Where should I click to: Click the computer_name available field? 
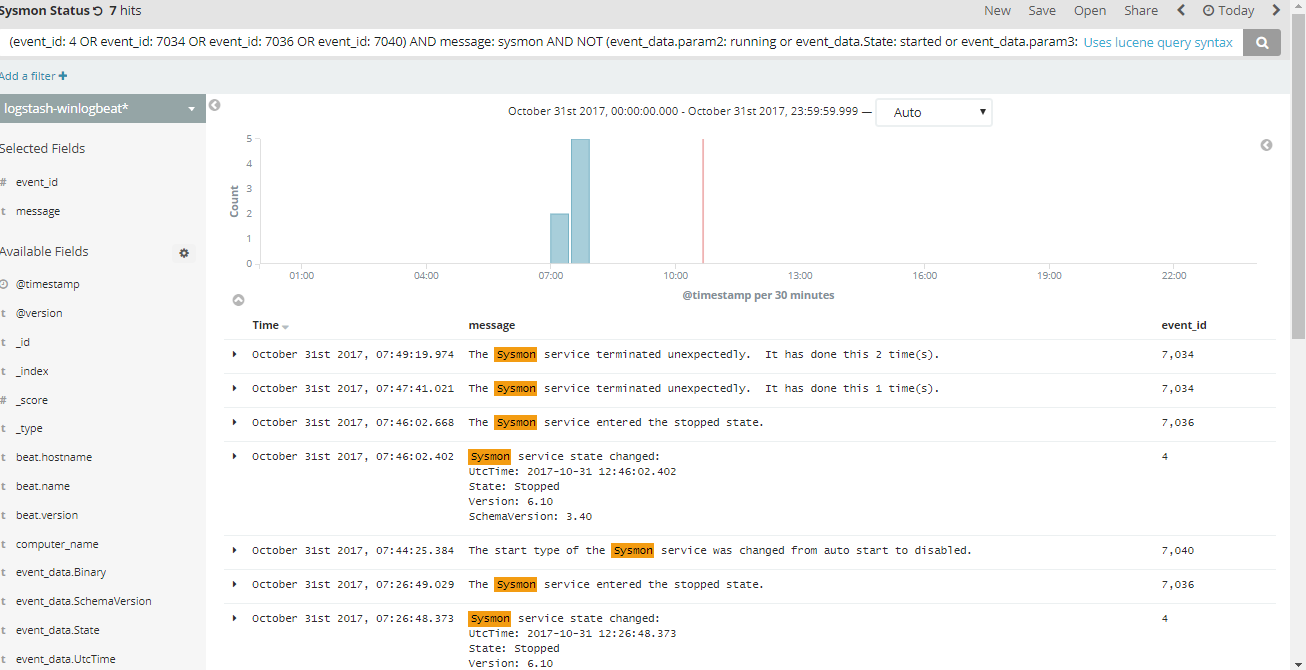tap(57, 544)
